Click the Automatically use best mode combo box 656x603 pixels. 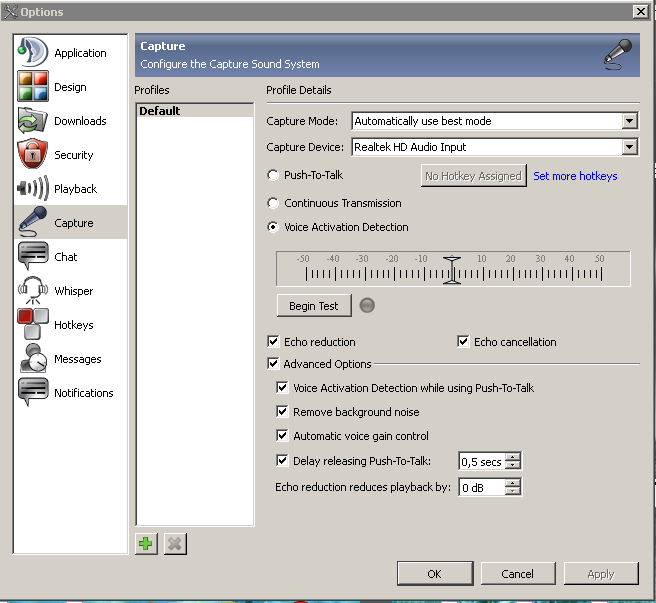[x=495, y=121]
